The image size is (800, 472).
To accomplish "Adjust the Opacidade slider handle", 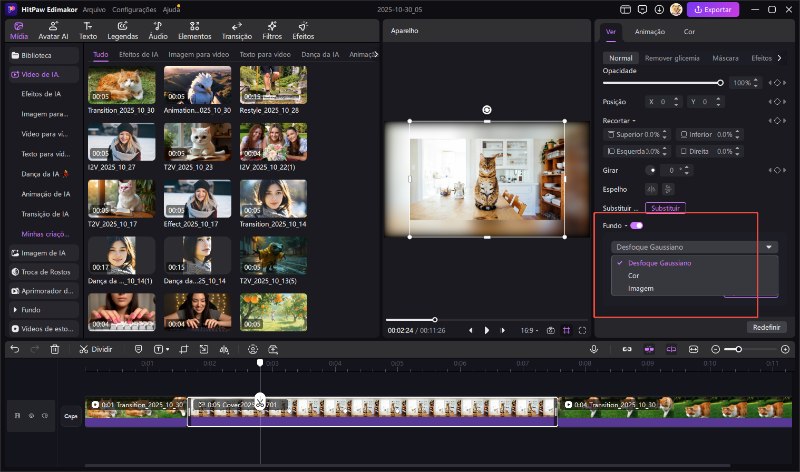I will (x=720, y=83).
